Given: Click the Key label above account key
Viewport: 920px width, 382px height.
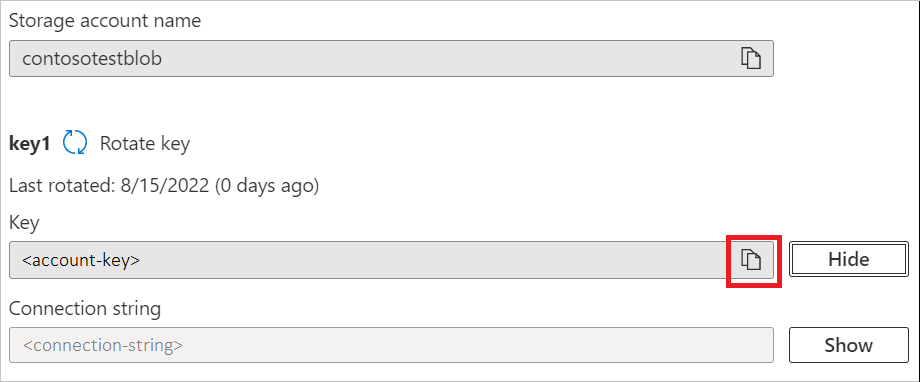Looking at the screenshot, I should tap(24, 223).
